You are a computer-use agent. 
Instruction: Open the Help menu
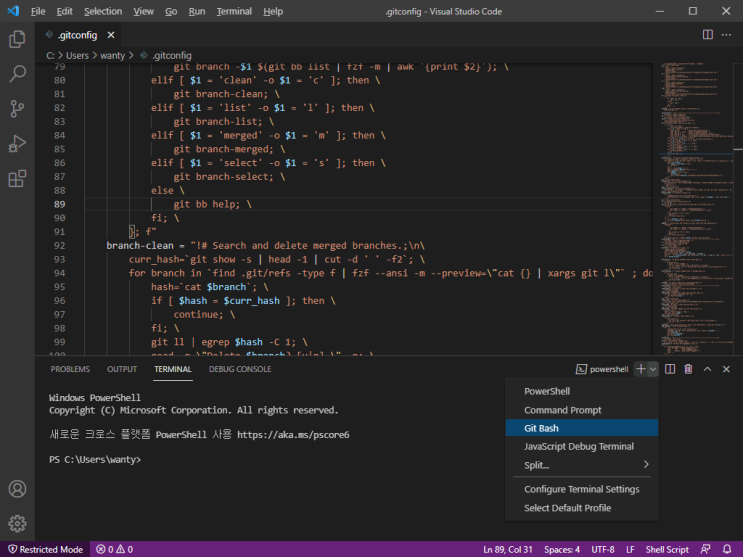click(273, 11)
